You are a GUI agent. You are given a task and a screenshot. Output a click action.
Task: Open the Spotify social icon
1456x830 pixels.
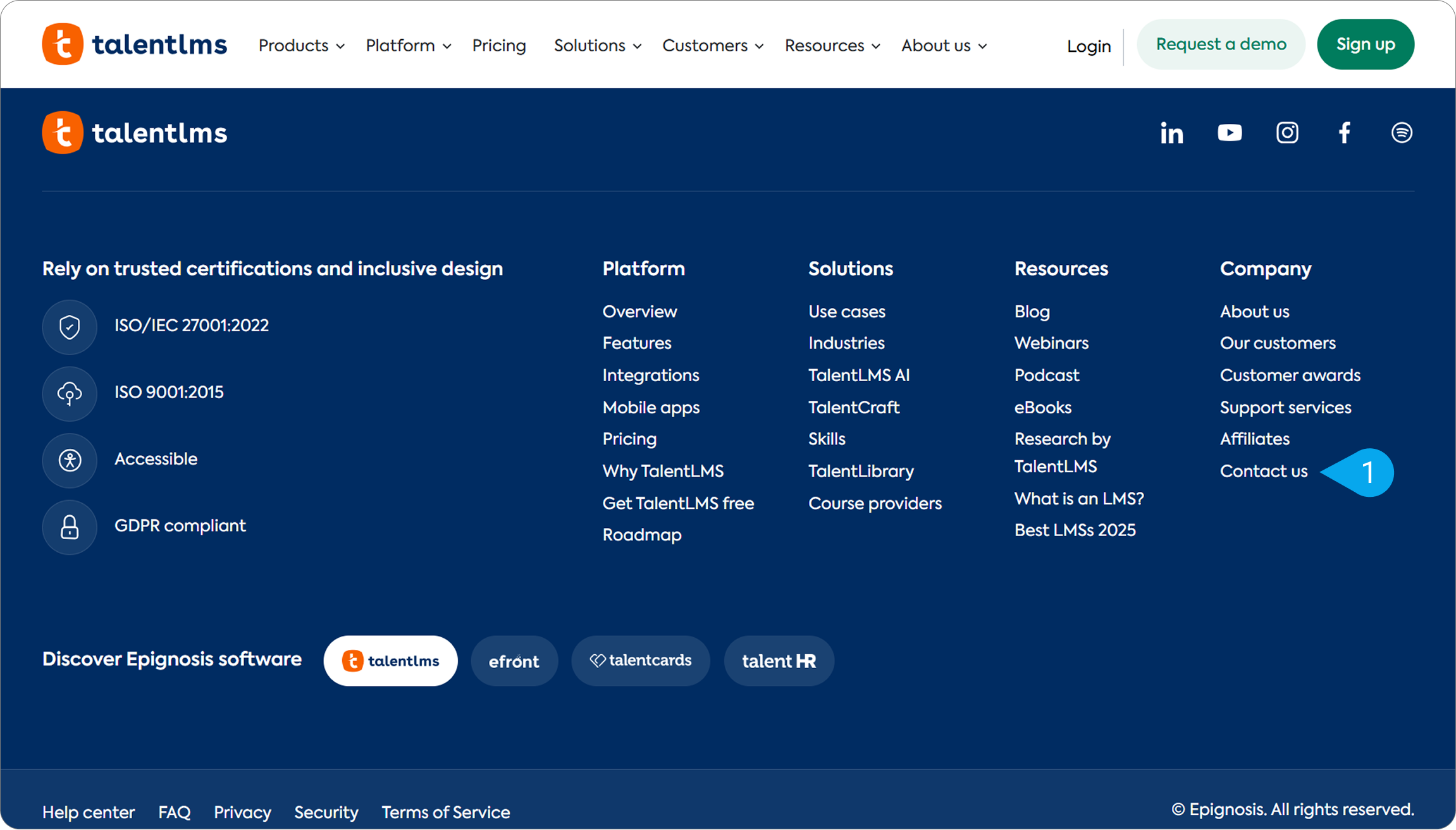click(x=1402, y=133)
